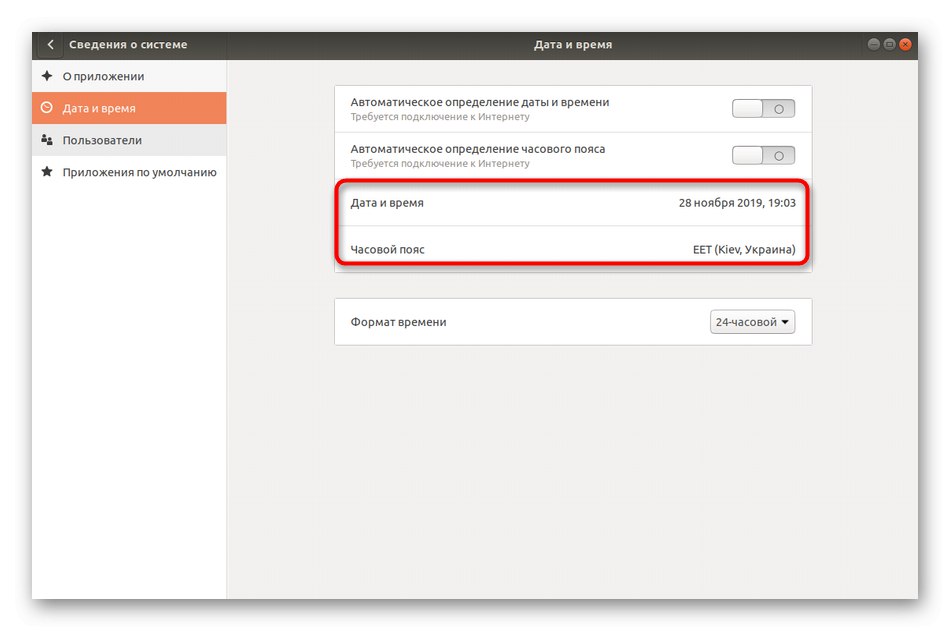Image resolution: width=950 pixels, height=631 pixels.
Task: Click the Формат времени label
Action: click(x=398, y=322)
